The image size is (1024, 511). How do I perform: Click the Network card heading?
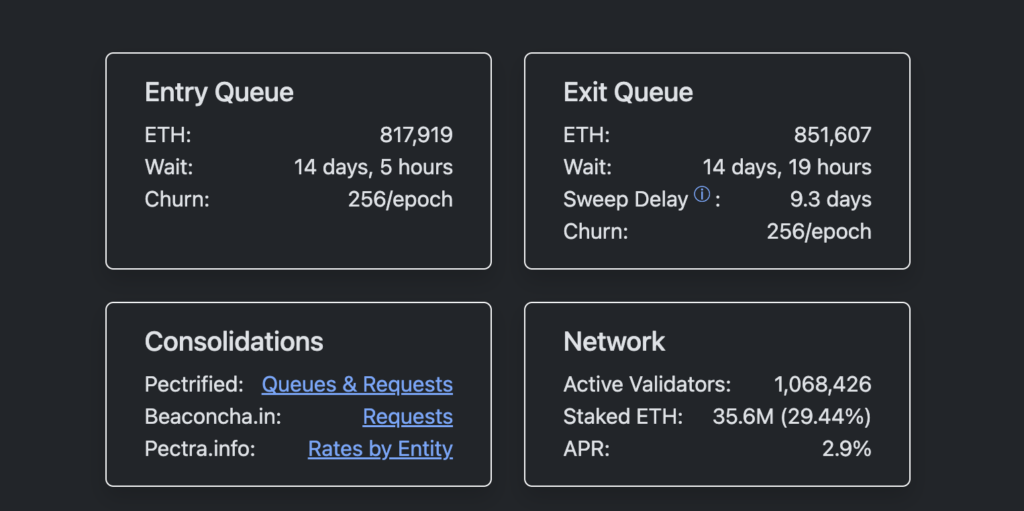pos(614,342)
